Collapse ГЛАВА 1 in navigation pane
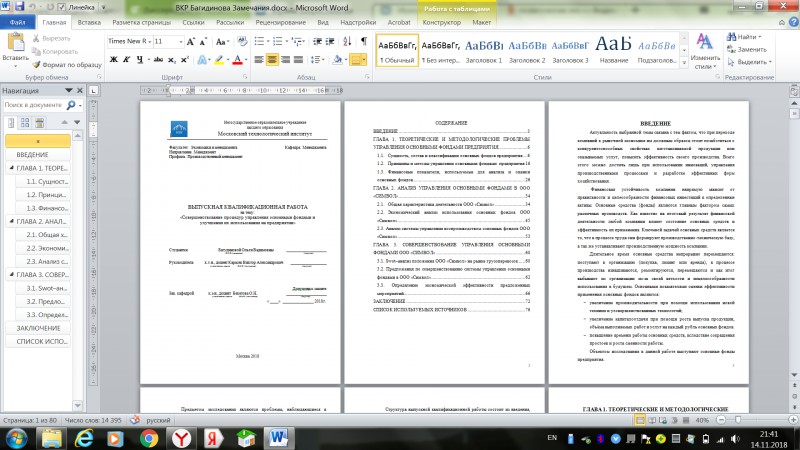This screenshot has height=450, width=800. pyautogui.click(x=11, y=167)
